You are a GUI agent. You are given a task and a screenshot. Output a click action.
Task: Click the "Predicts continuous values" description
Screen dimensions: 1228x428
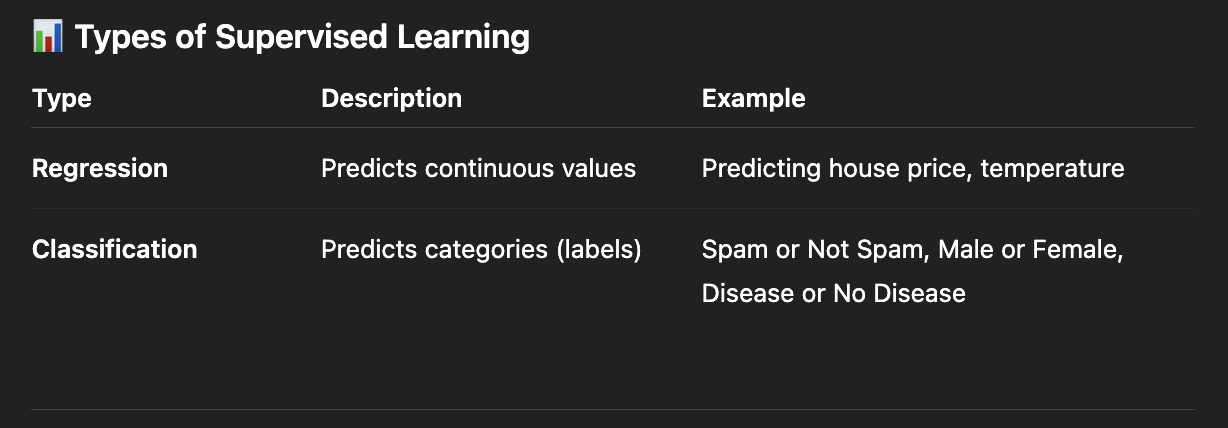[478, 168]
